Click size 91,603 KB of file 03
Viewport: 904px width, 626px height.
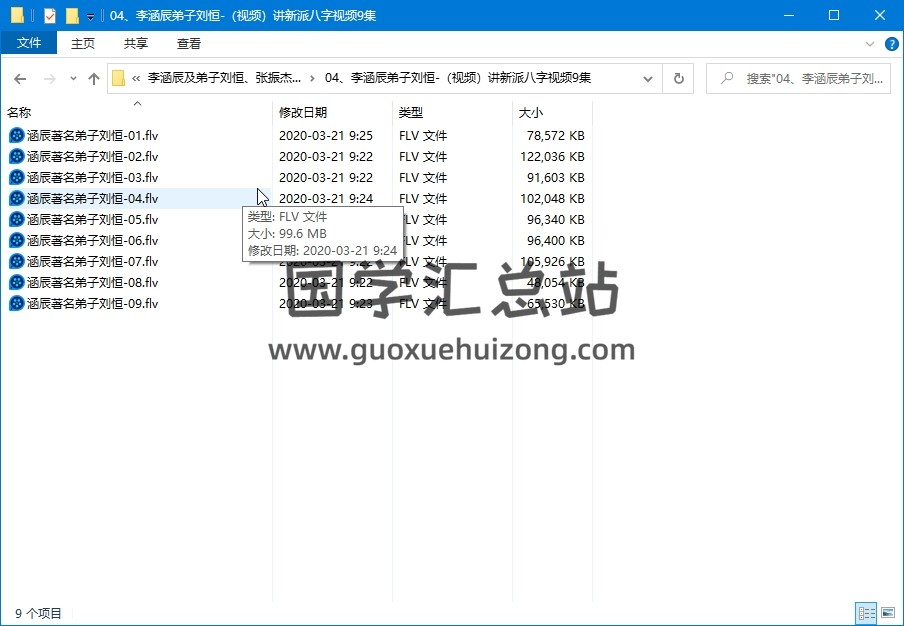point(556,178)
